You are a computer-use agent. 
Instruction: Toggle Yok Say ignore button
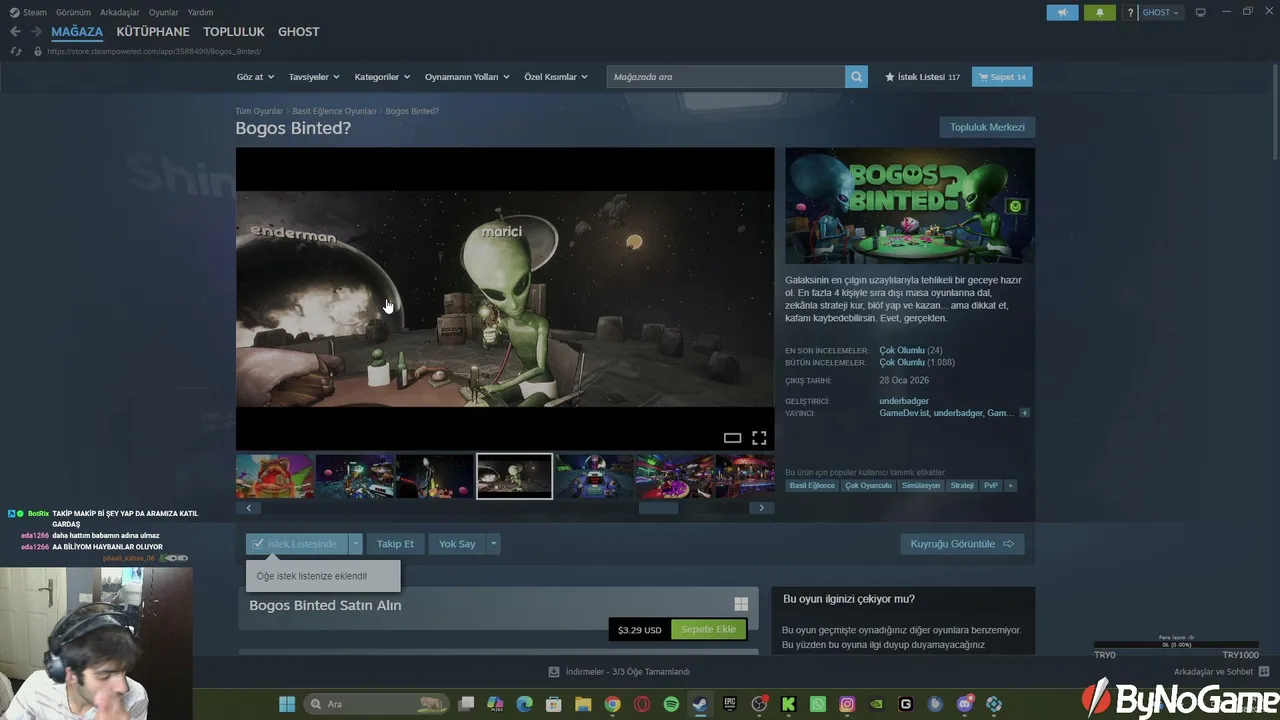pos(457,544)
